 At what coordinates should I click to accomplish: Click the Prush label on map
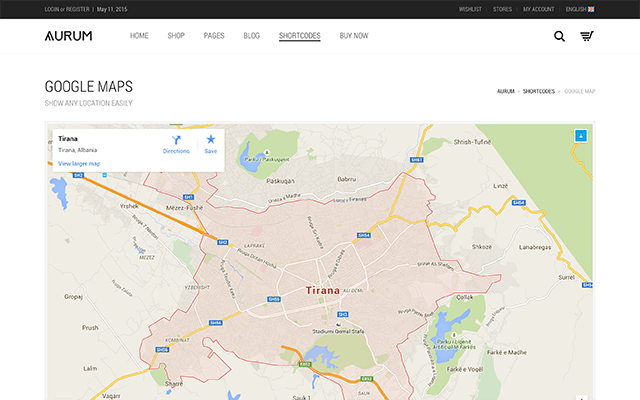pyautogui.click(x=90, y=328)
